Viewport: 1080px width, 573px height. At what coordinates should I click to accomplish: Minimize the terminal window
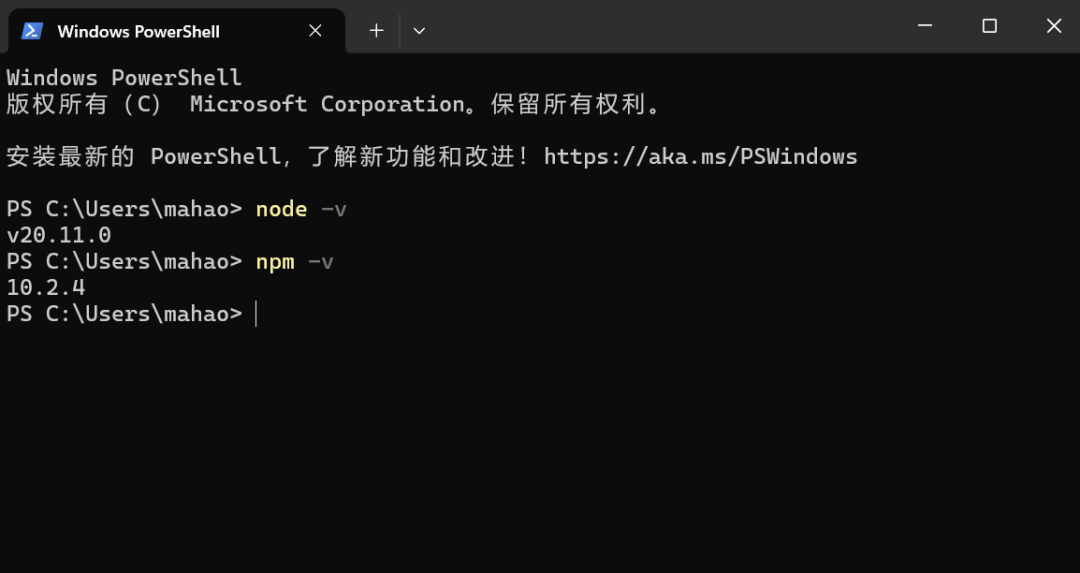click(x=925, y=26)
